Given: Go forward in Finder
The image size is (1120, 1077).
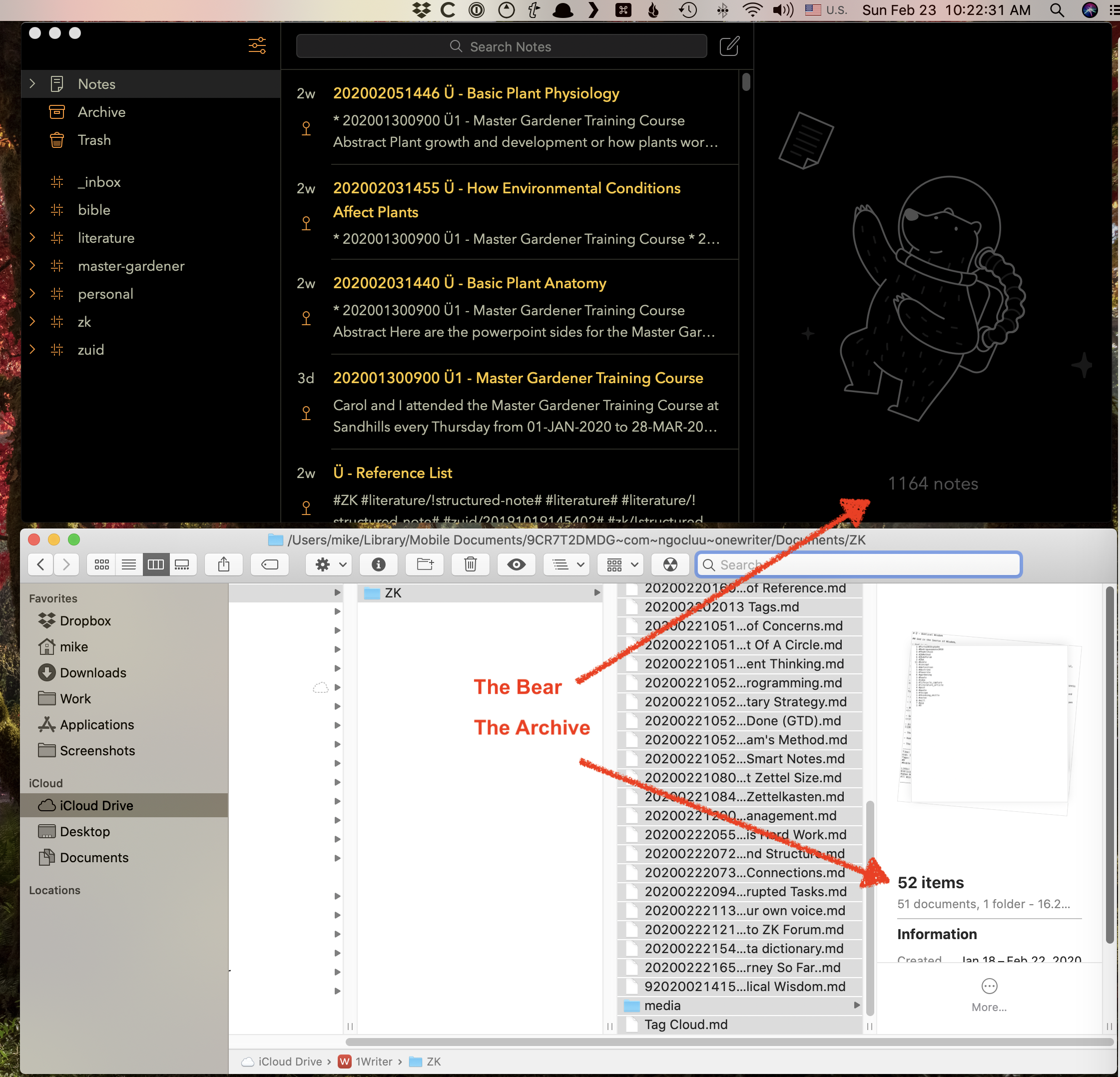Looking at the screenshot, I should point(66,564).
